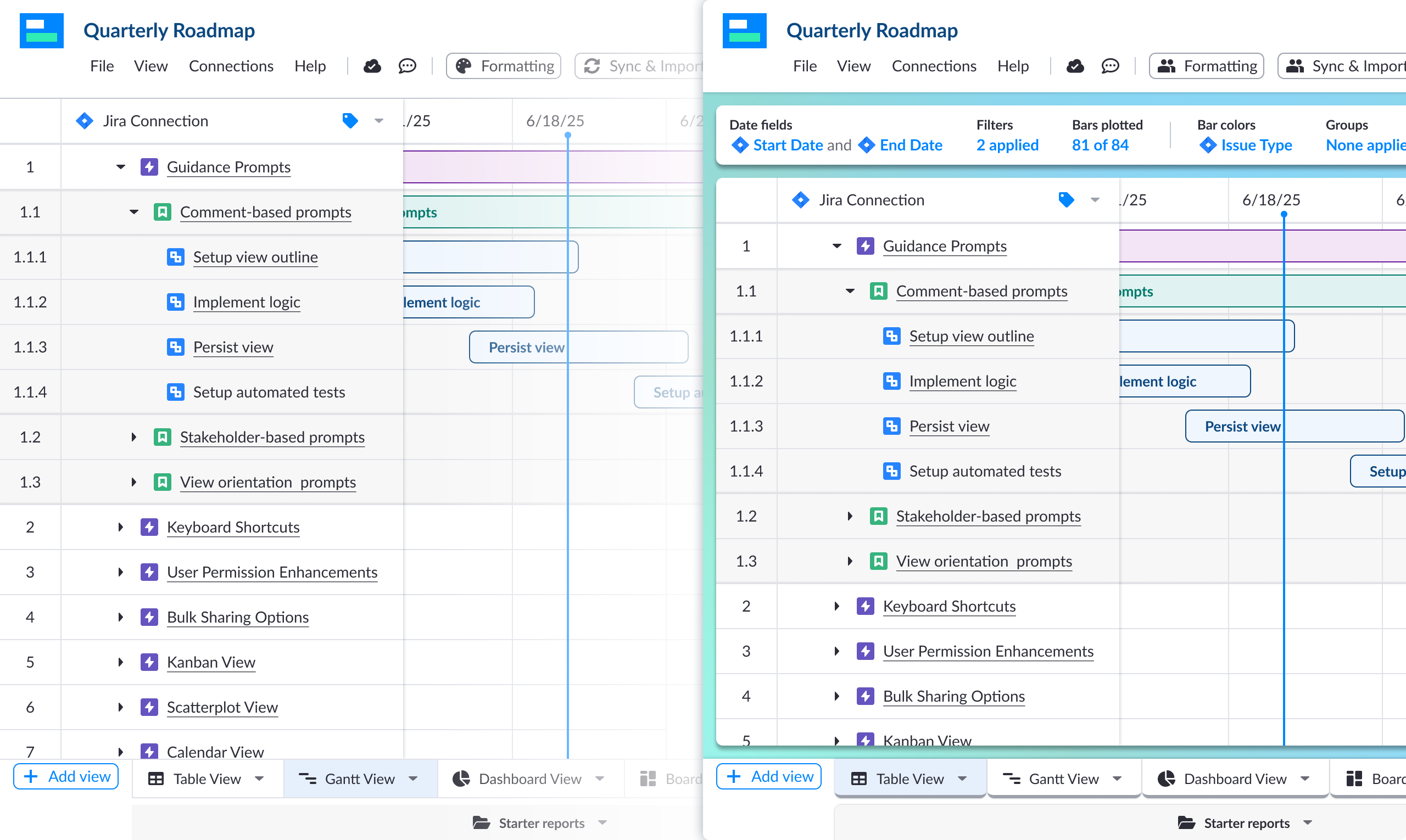
Task: Open the comment bubble icon
Action: tap(407, 66)
